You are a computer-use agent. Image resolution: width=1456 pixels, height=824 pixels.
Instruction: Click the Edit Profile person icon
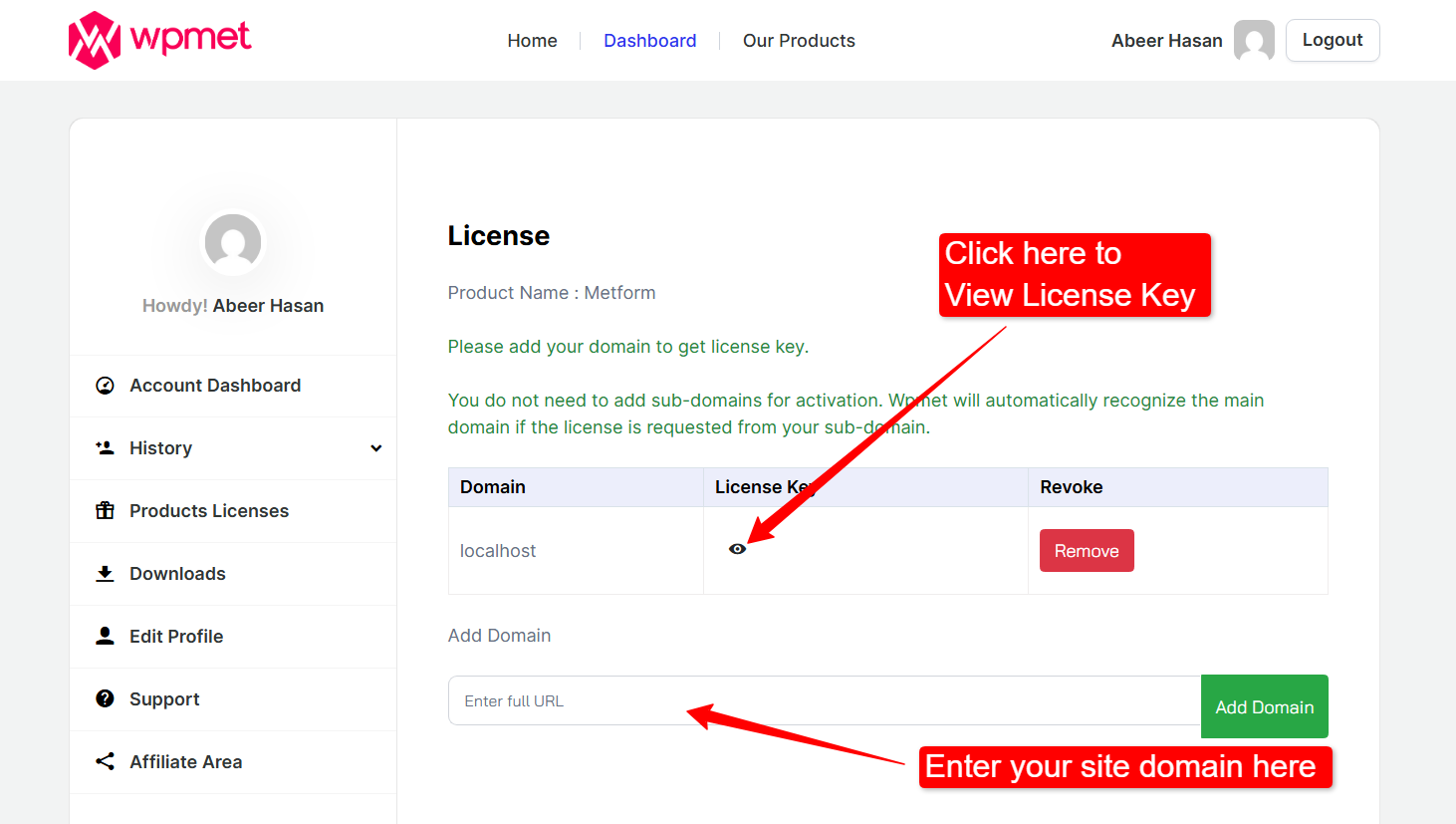105,637
